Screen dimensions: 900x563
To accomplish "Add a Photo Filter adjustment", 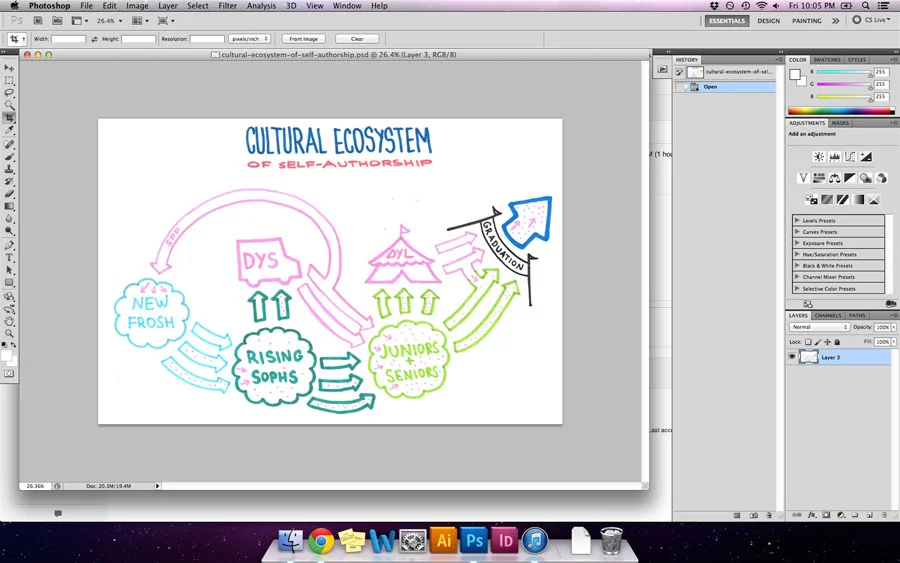I will pos(866,178).
